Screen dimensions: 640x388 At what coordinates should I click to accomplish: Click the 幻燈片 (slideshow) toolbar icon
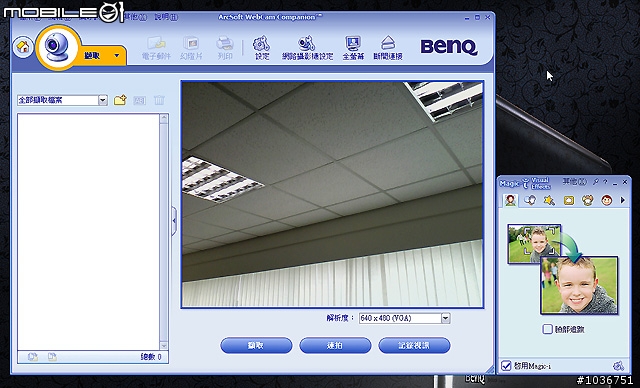click(191, 48)
